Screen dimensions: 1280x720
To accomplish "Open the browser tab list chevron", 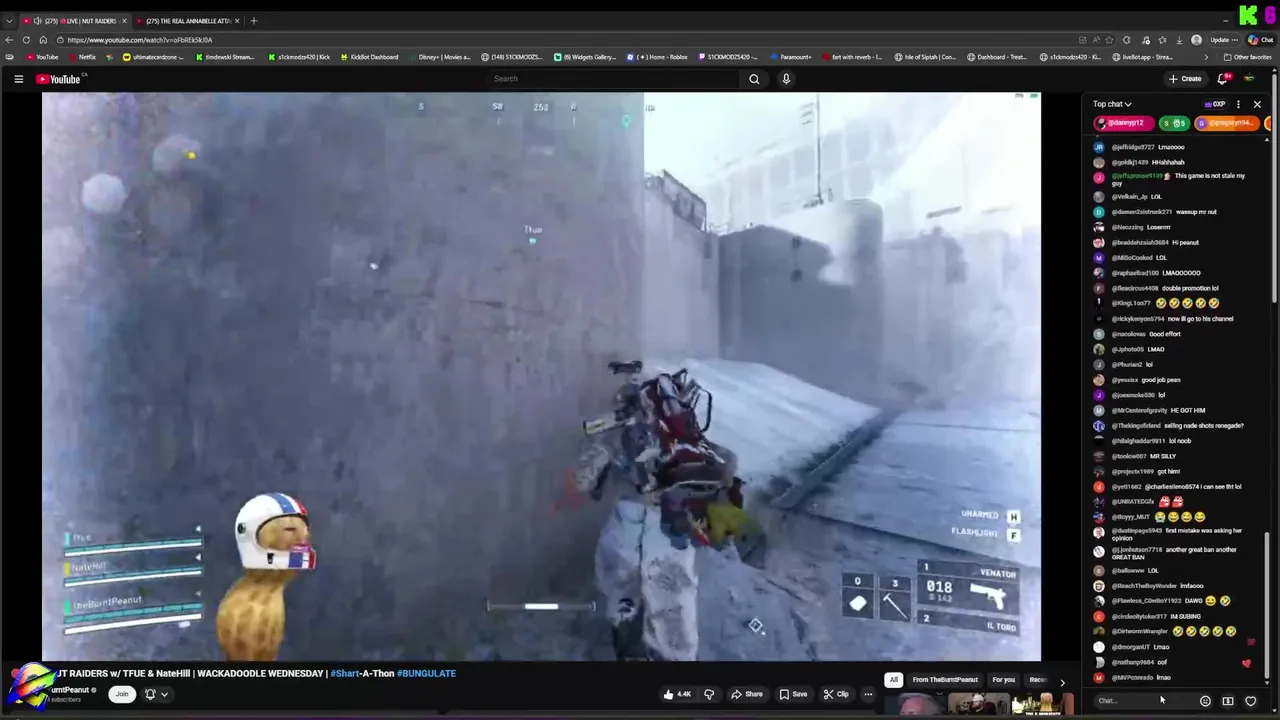I will point(9,20).
